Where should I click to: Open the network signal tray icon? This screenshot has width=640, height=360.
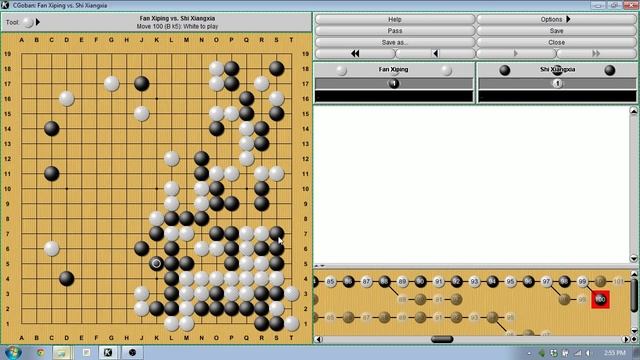pyautogui.click(x=577, y=353)
